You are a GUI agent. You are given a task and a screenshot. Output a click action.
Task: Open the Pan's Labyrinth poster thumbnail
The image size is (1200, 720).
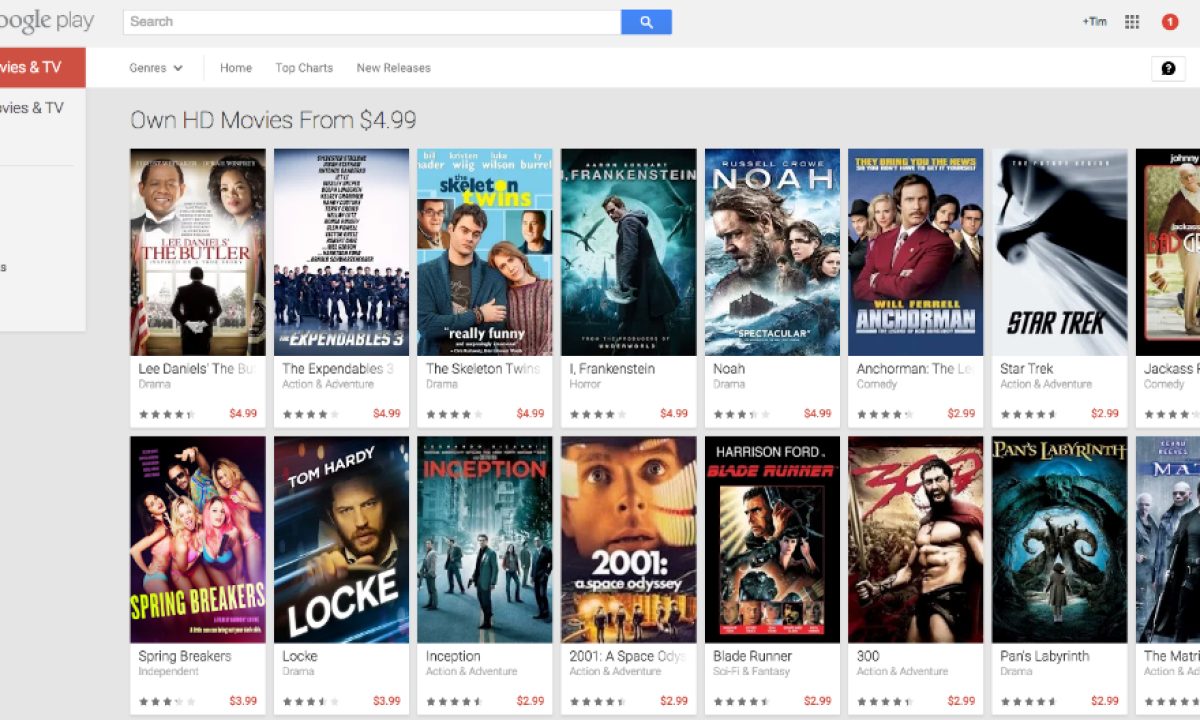1059,539
